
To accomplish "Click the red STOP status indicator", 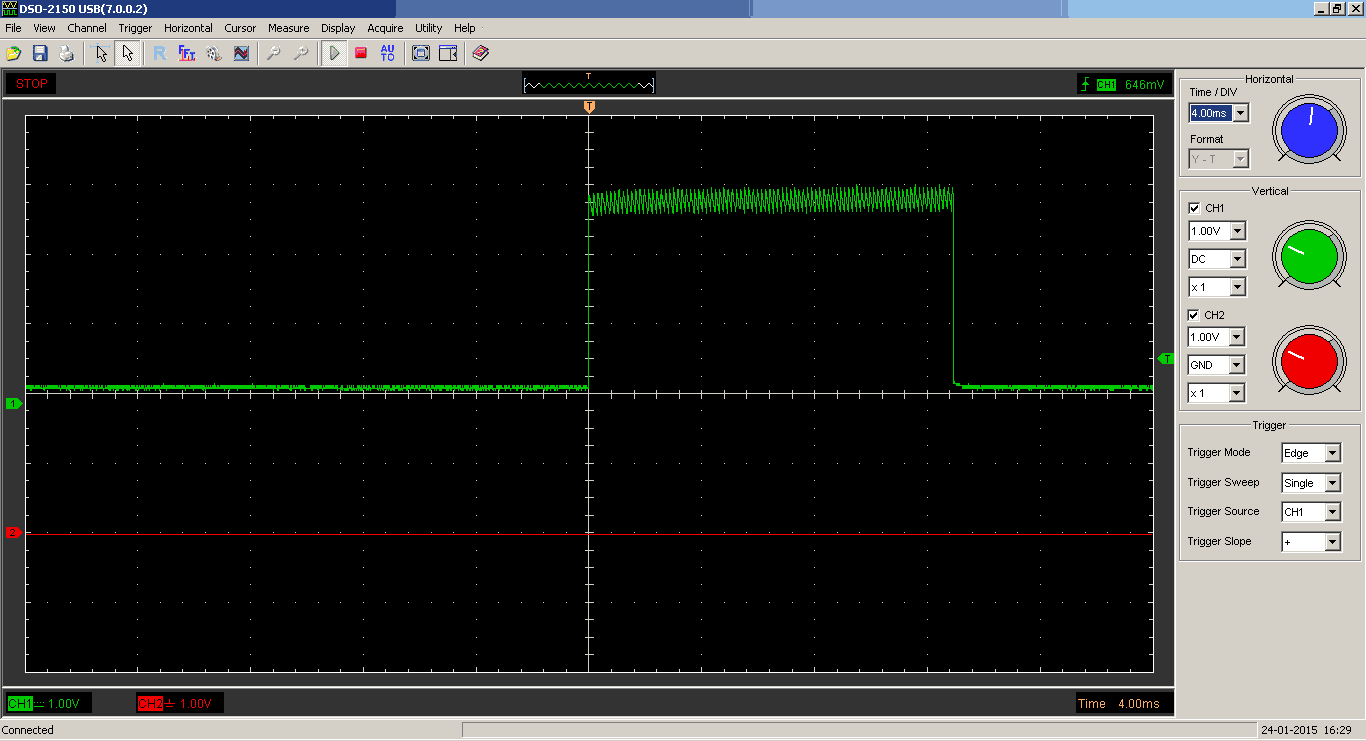I will pyautogui.click(x=31, y=84).
